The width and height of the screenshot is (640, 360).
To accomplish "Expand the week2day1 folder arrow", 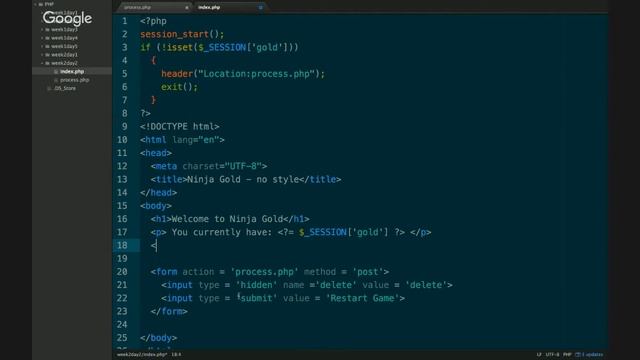I will coord(42,54).
